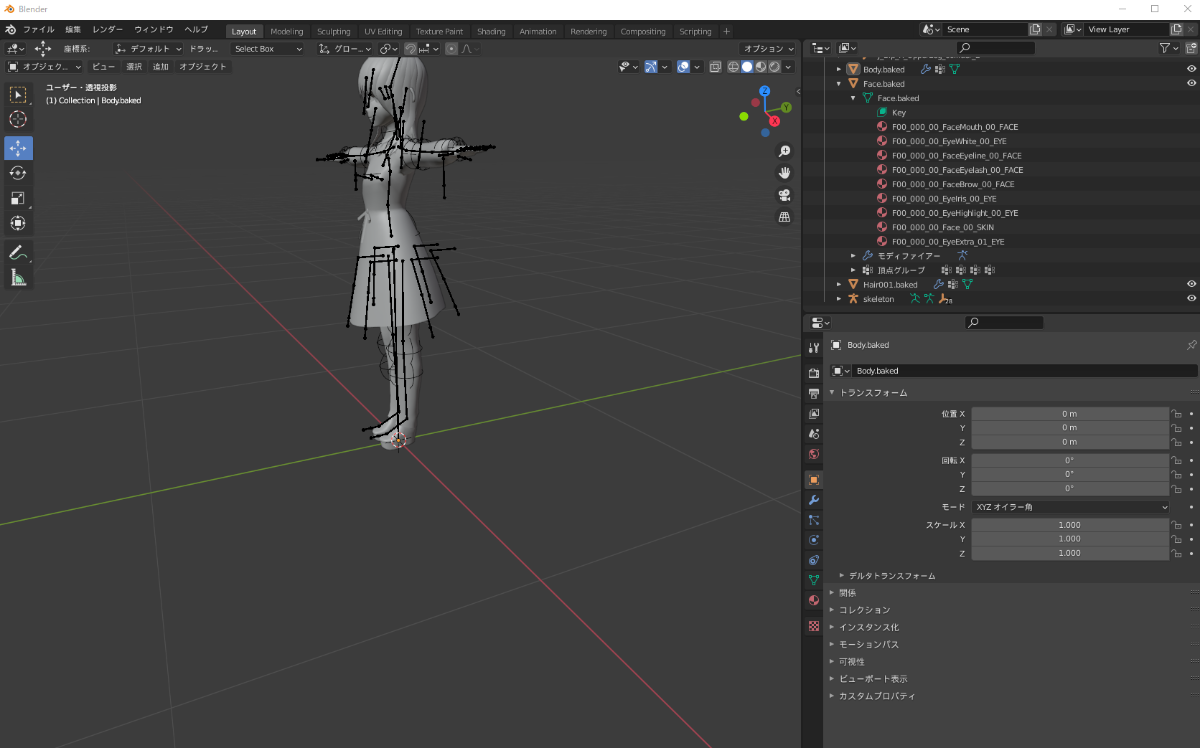
Task: Click the camera view icon in viewport
Action: (x=785, y=195)
